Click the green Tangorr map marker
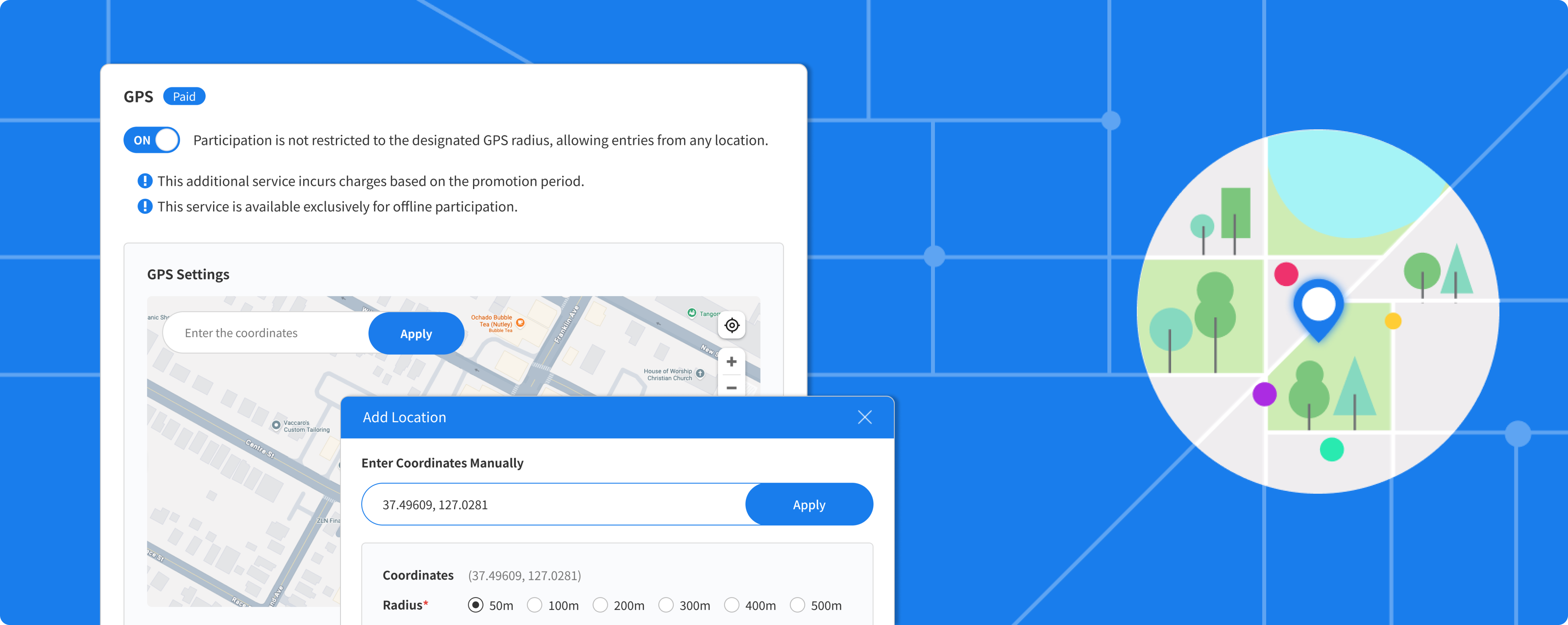This screenshot has height=625, width=1568. pyautogui.click(x=692, y=313)
